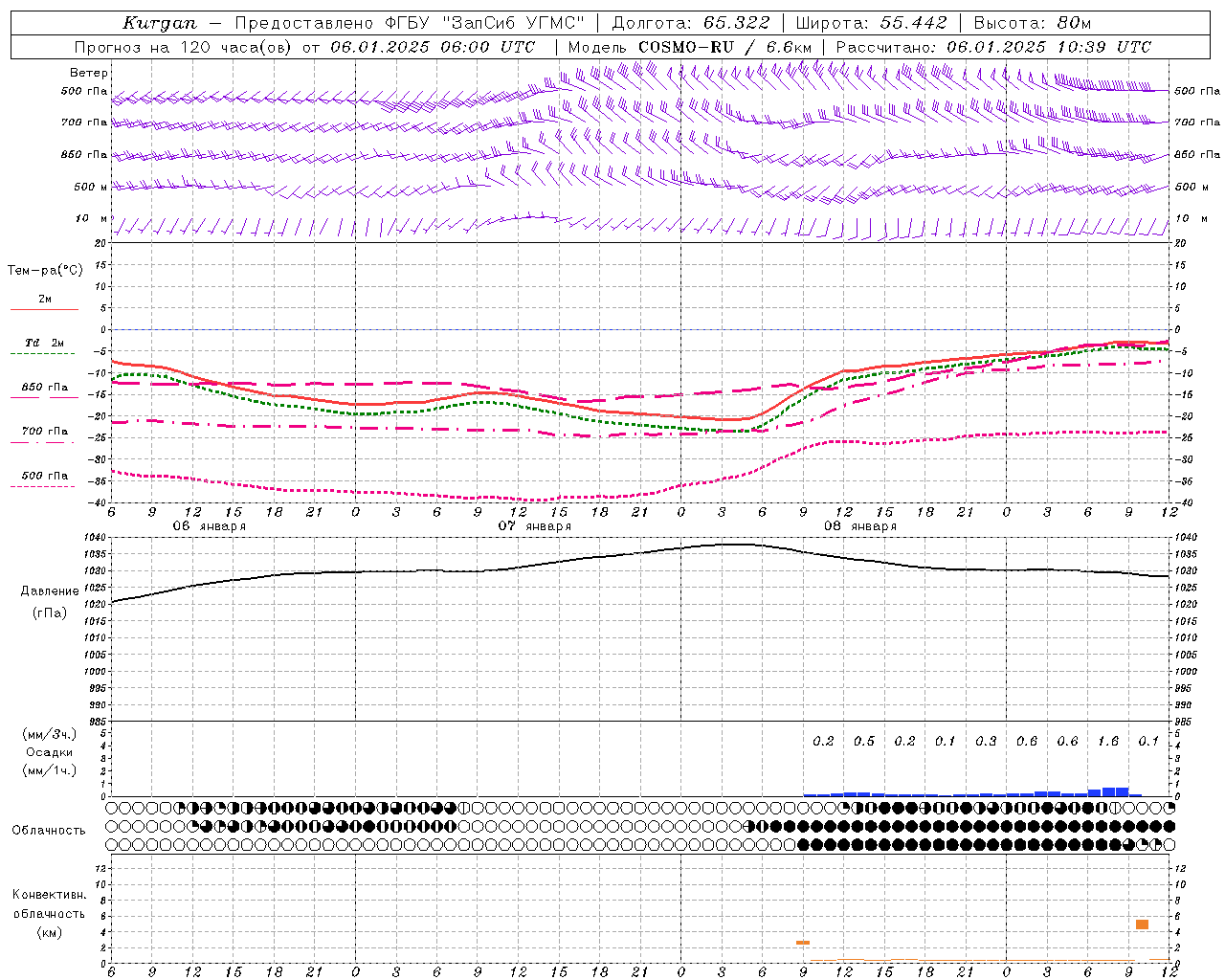Click the (мм/3ч.) unit label
The height and width of the screenshot is (980, 1225).
[50, 734]
